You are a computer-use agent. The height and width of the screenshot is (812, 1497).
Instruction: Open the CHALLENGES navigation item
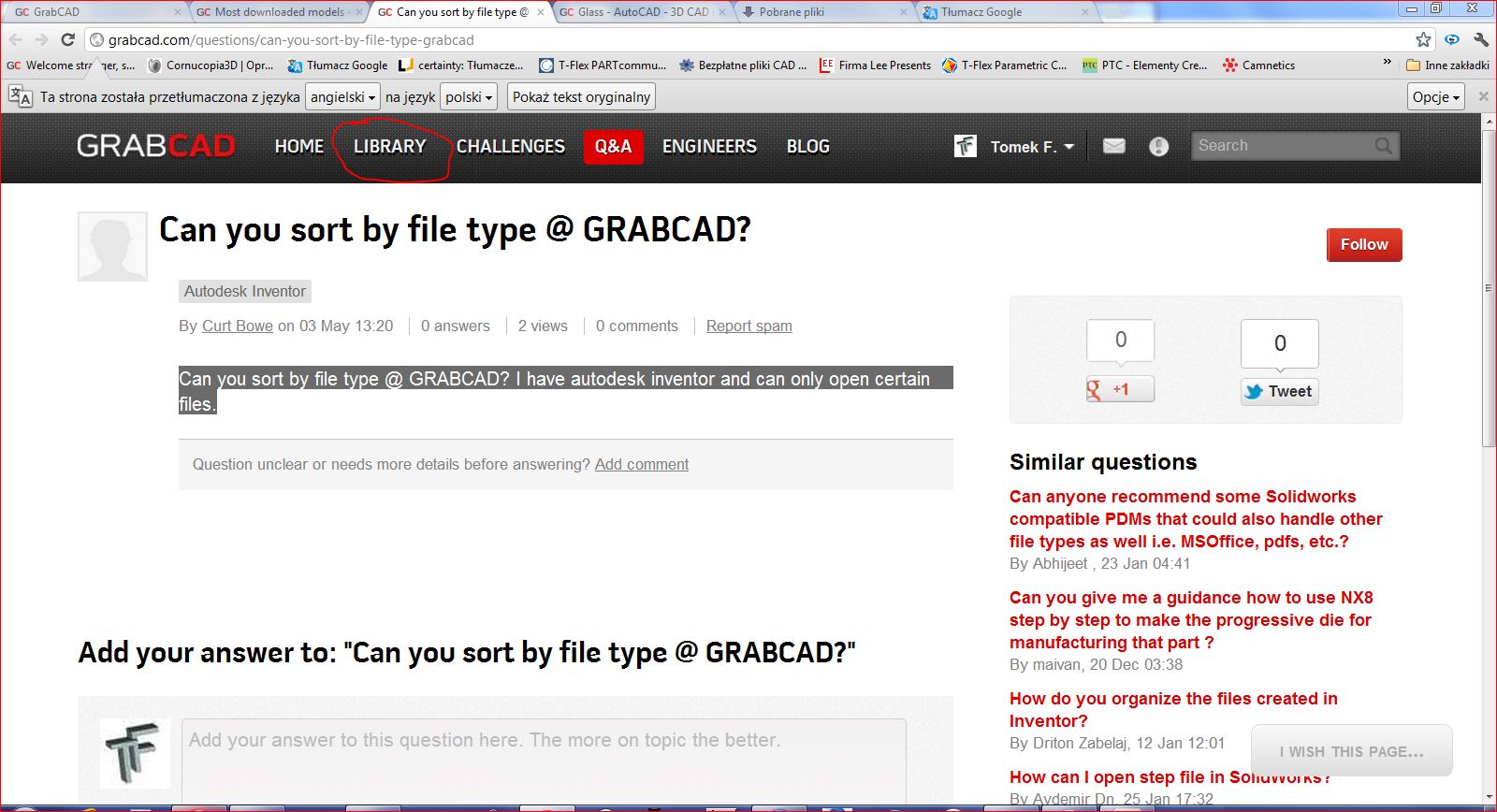click(x=510, y=147)
